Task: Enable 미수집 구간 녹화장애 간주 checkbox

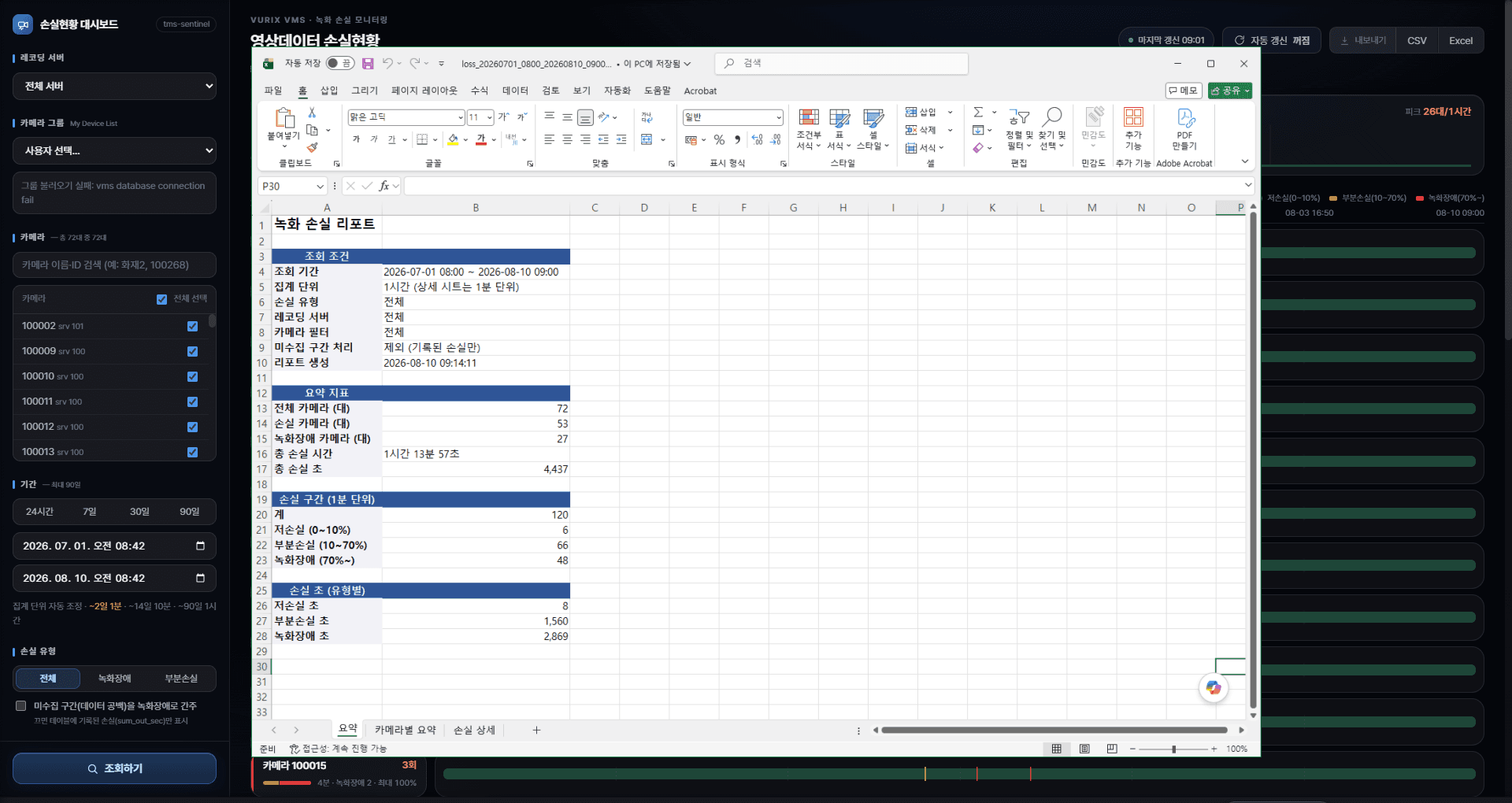Action: 21,706
